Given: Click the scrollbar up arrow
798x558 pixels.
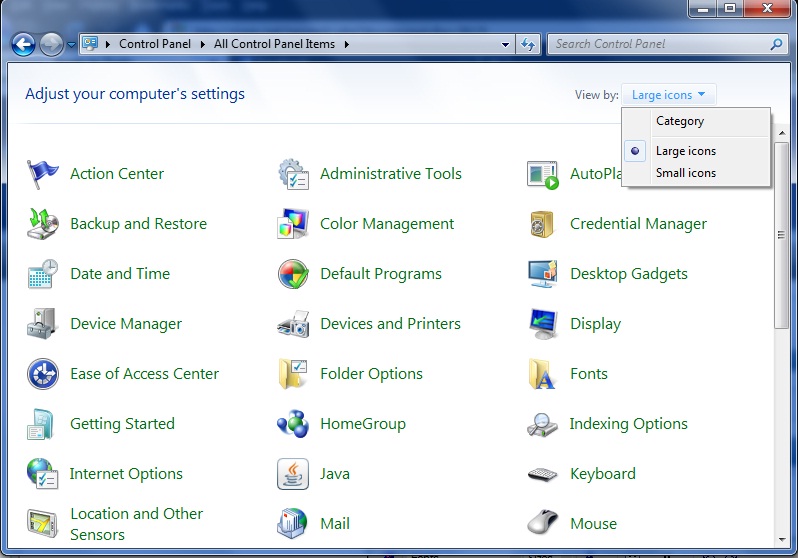Looking at the screenshot, I should click(781, 133).
